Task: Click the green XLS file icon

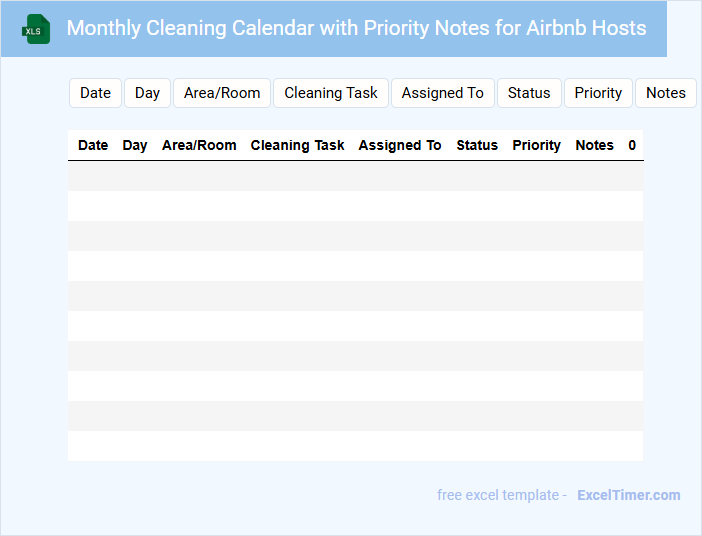Action: click(37, 29)
